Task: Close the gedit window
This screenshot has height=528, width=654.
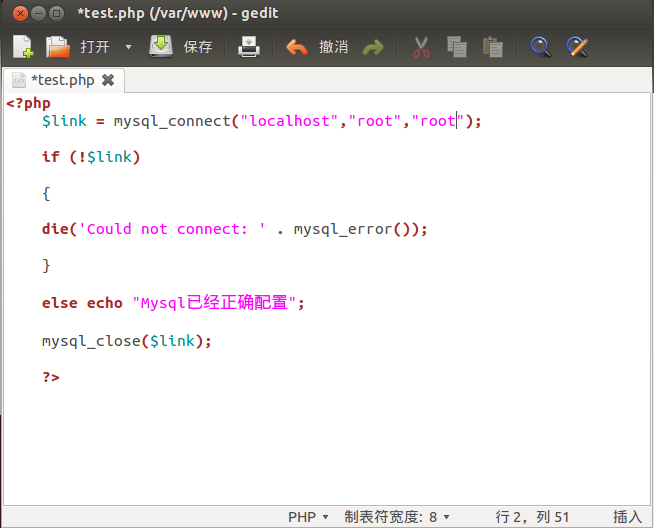Action: click(20, 14)
